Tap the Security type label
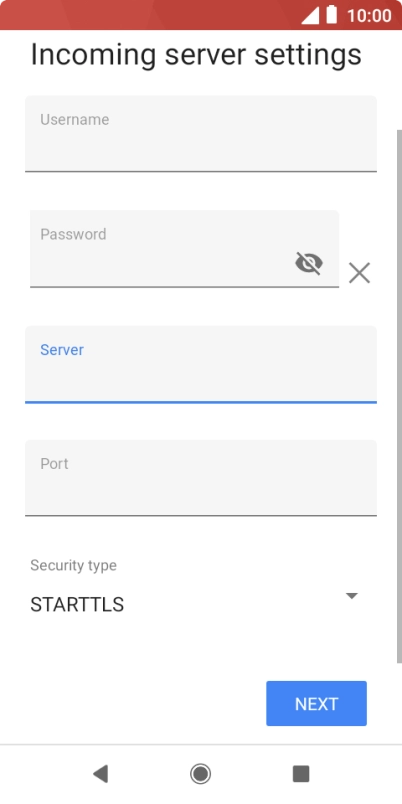 pyautogui.click(x=73, y=565)
